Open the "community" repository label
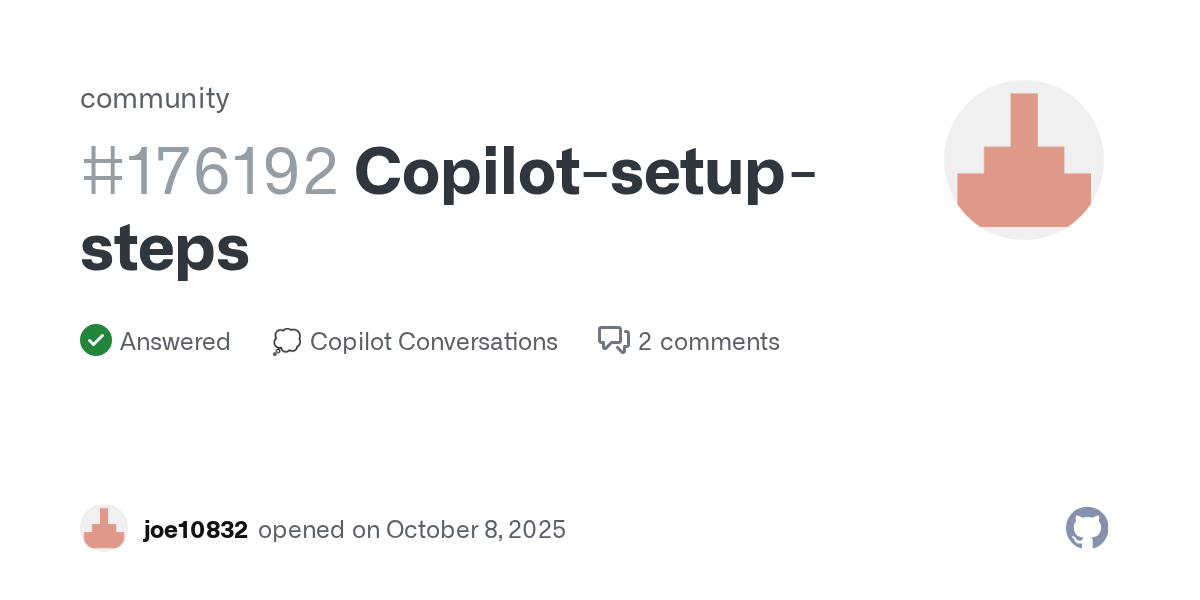 155,98
